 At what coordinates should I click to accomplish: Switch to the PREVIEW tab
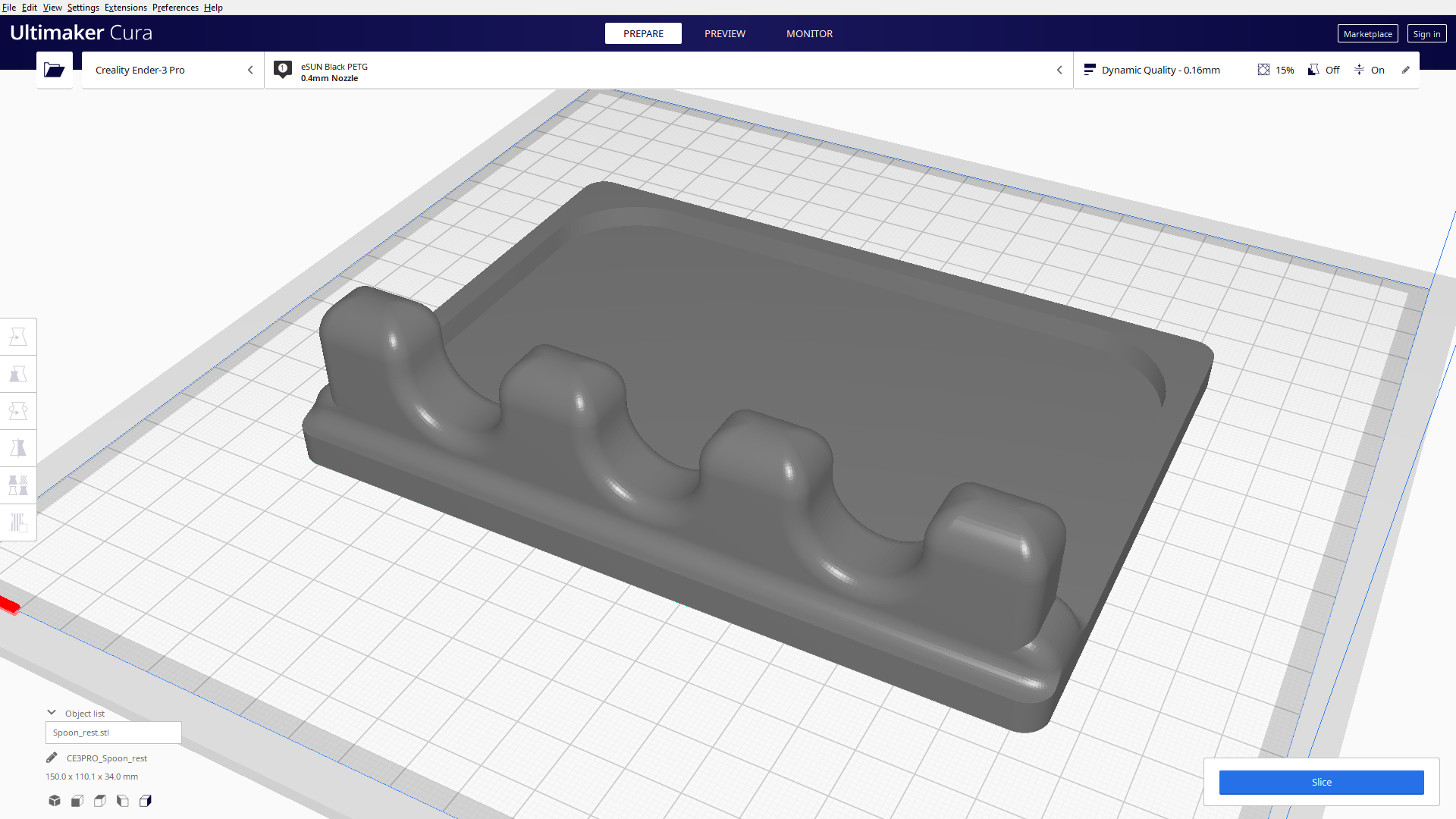pos(724,33)
